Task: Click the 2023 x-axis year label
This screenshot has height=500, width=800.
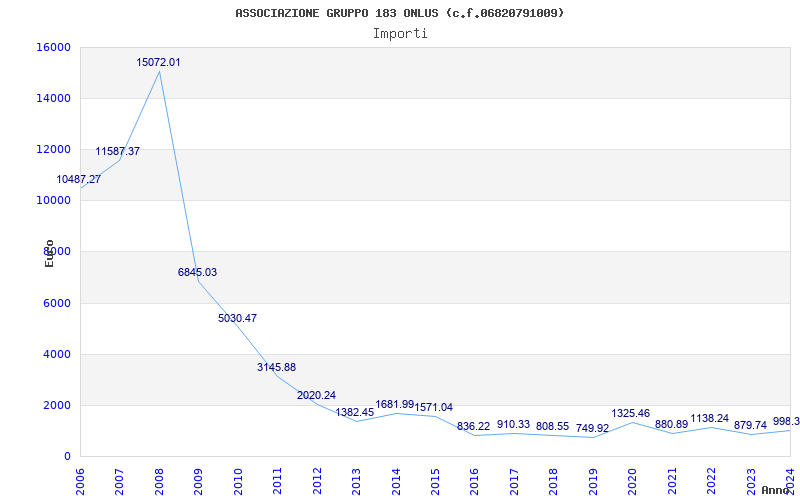Action: coord(751,481)
